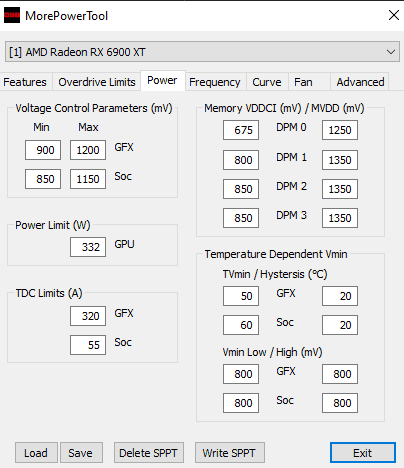Screen dimensions: 404x468
Task: Switch to the Advanced tab
Action: [x=360, y=82]
